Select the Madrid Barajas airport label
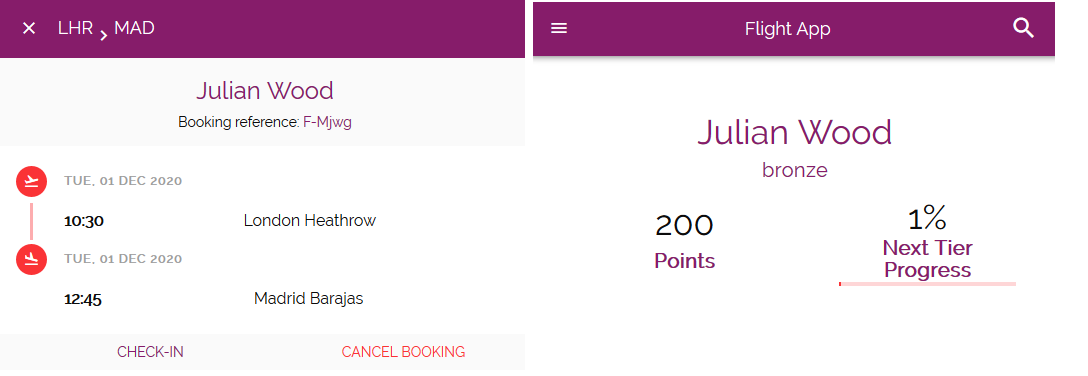The height and width of the screenshot is (376, 1088). [309, 298]
